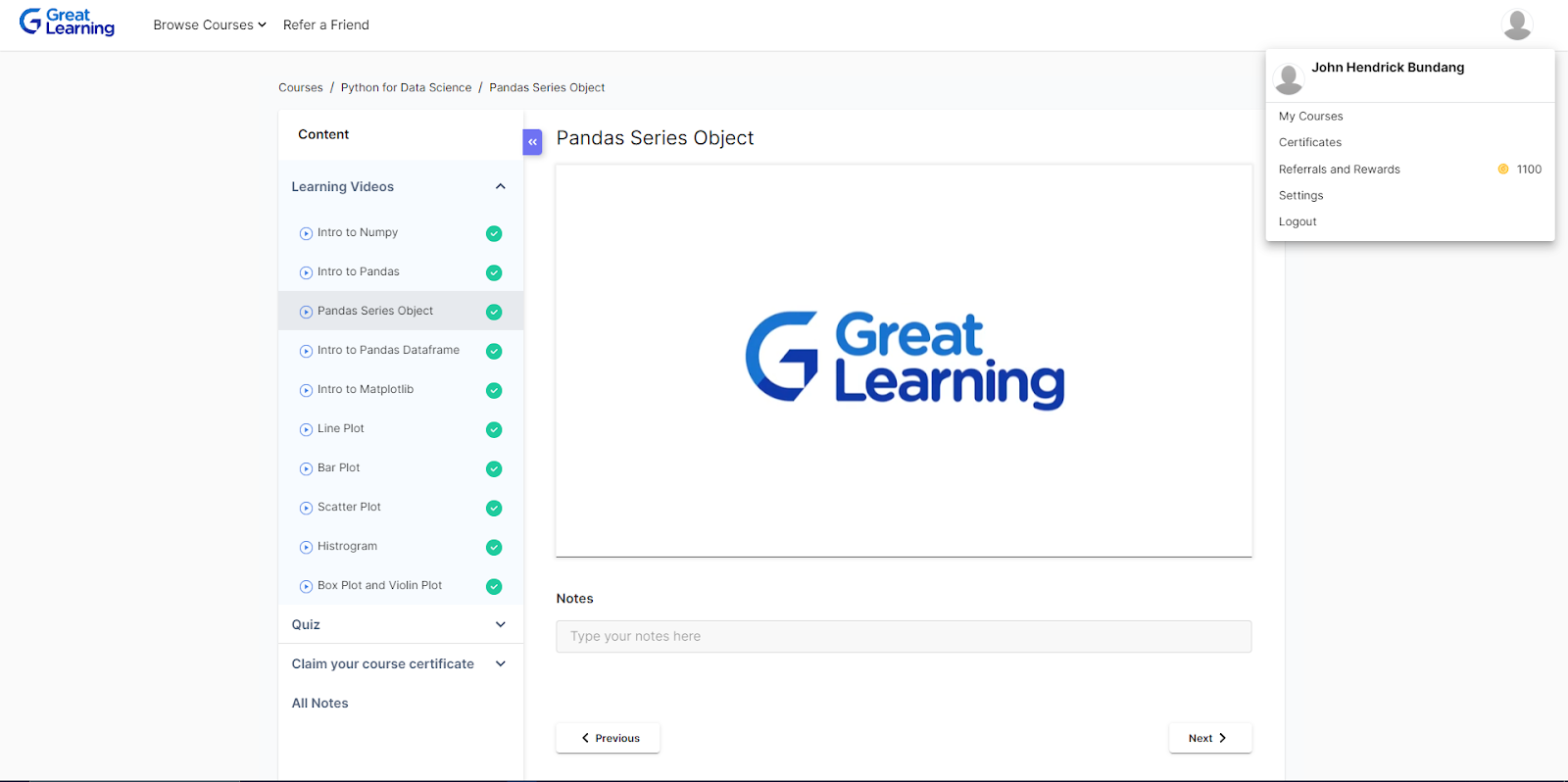This screenshot has height=782, width=1568.
Task: Open My Courses from profile menu
Action: coord(1310,116)
